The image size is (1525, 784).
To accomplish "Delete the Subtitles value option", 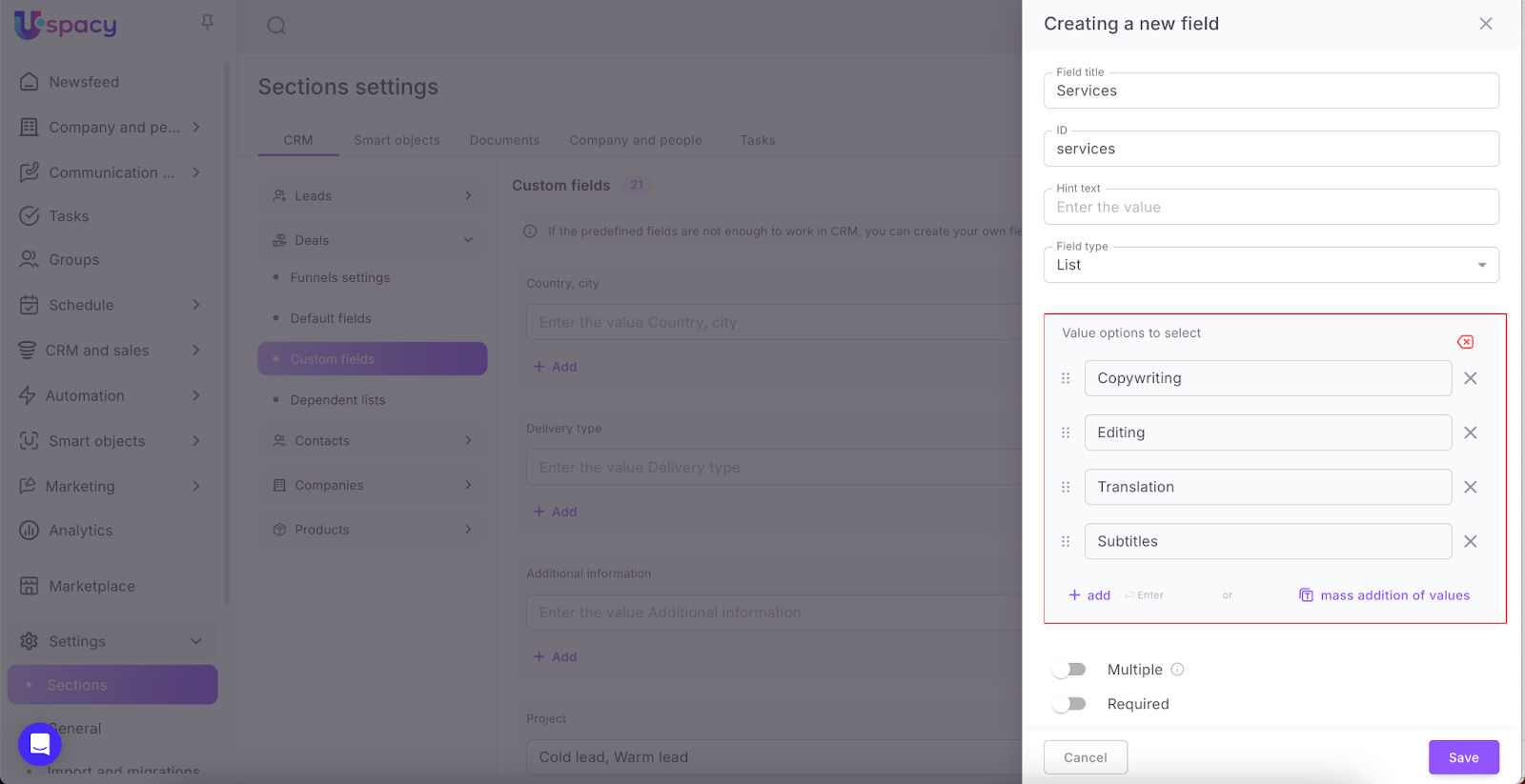I will coord(1471,541).
